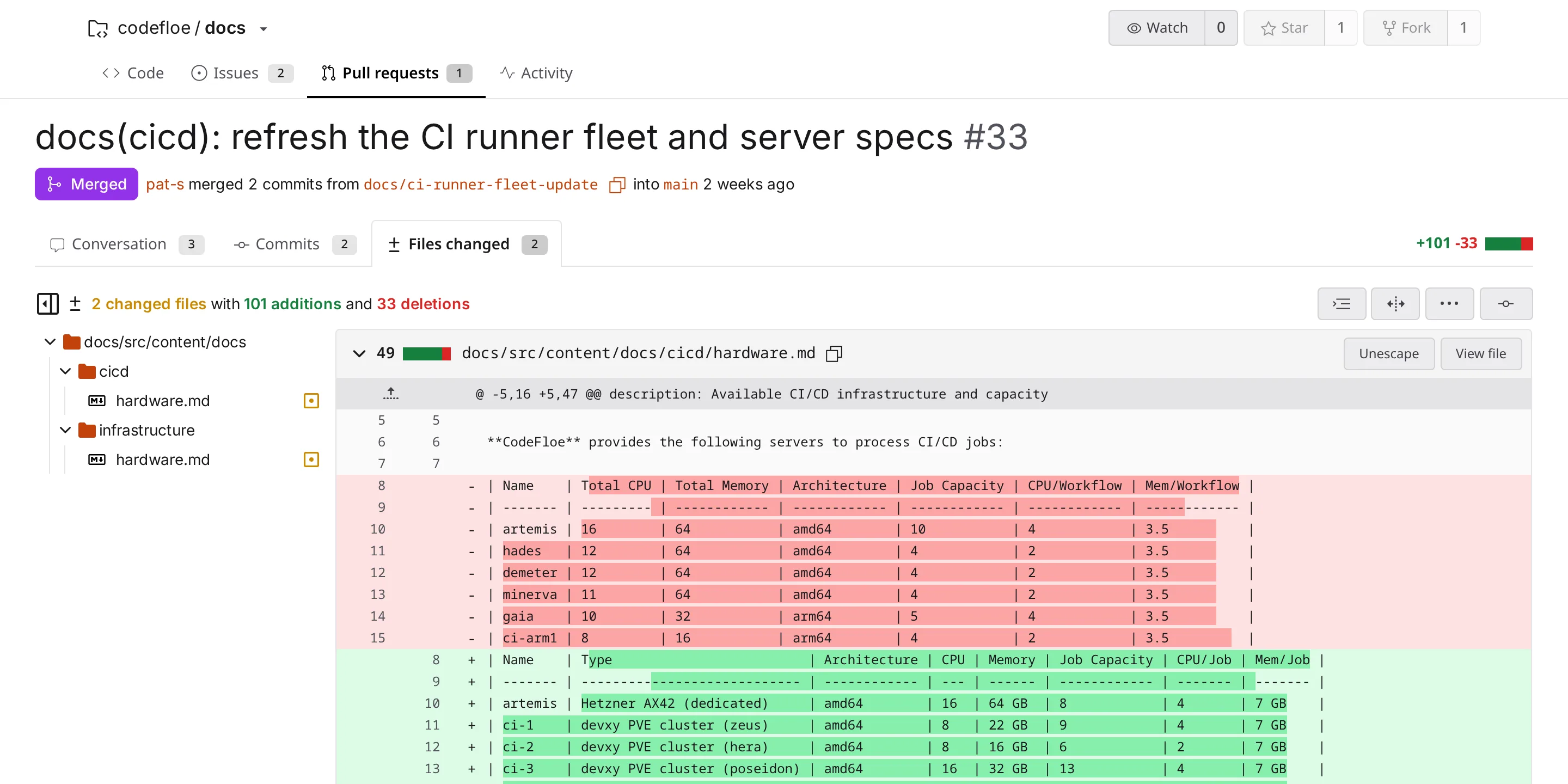The height and width of the screenshot is (784, 1568).
Task: Click the repository icon beside codefloe
Action: pos(98,28)
